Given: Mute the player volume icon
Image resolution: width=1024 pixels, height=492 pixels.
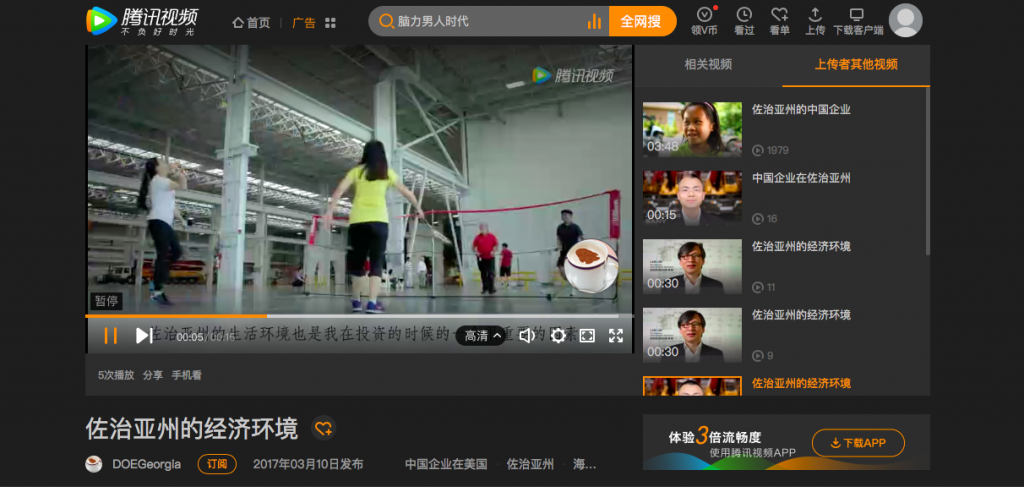Looking at the screenshot, I should [527, 336].
